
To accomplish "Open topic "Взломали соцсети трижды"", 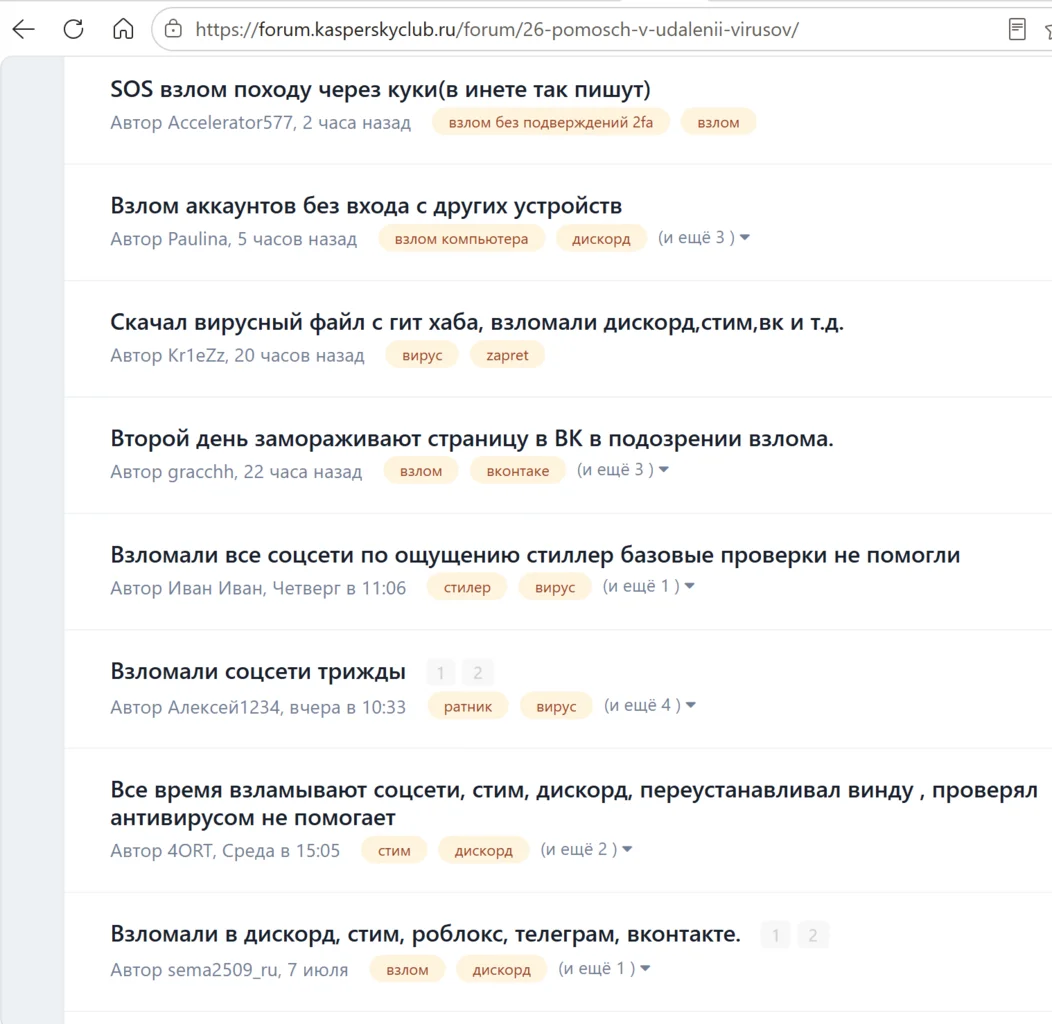I will pyautogui.click(x=258, y=671).
